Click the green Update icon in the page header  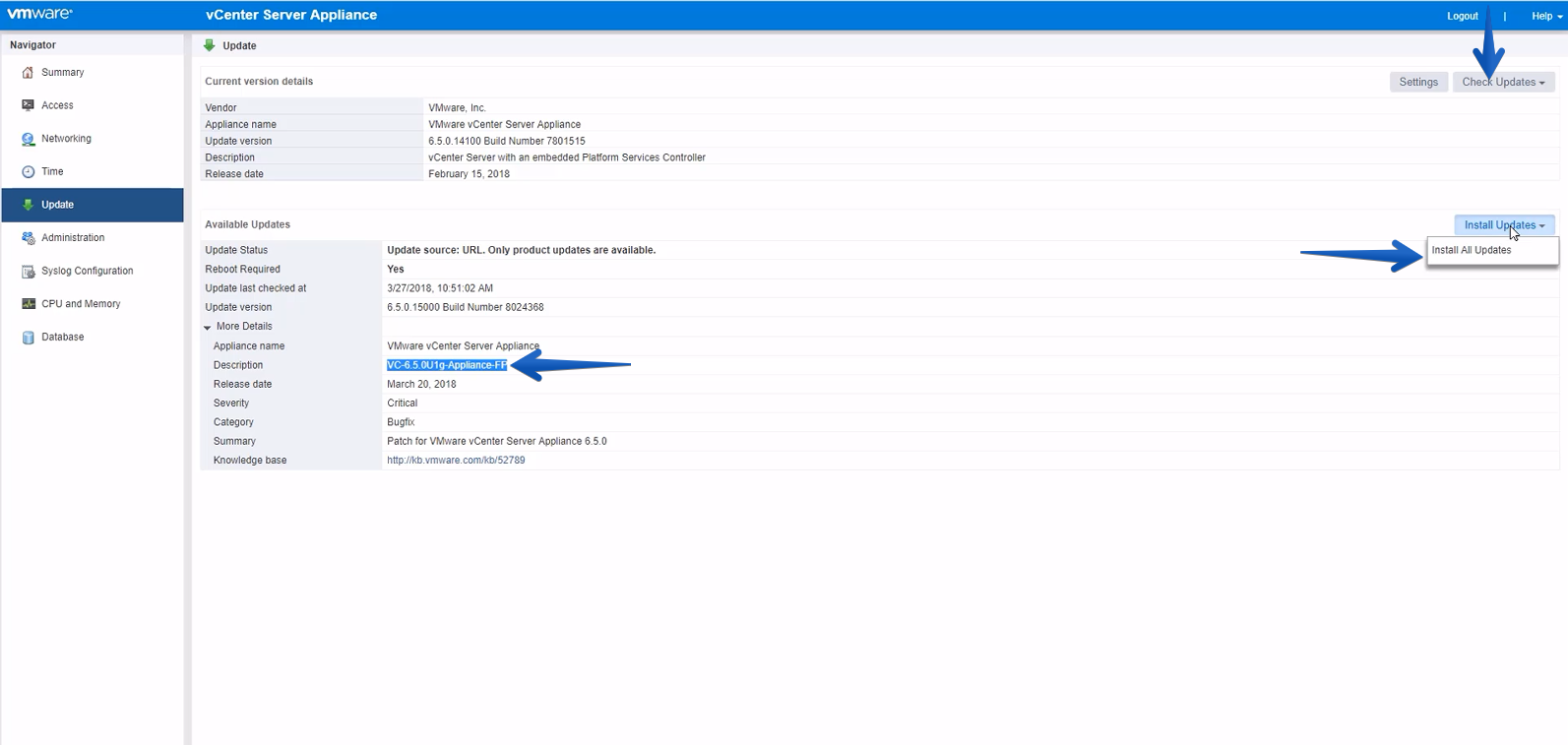(x=209, y=45)
